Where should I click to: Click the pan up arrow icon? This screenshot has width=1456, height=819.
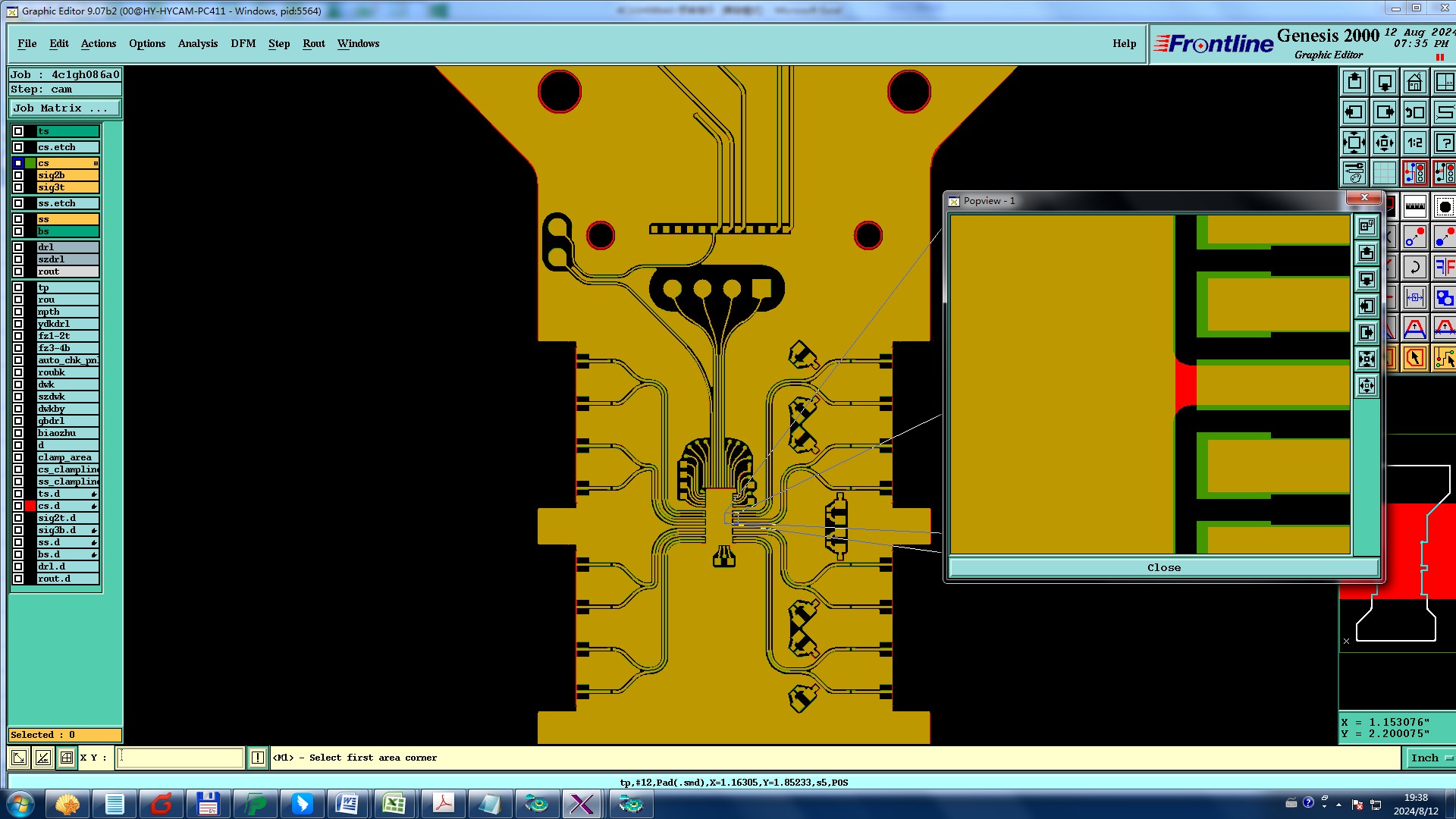tap(1354, 82)
